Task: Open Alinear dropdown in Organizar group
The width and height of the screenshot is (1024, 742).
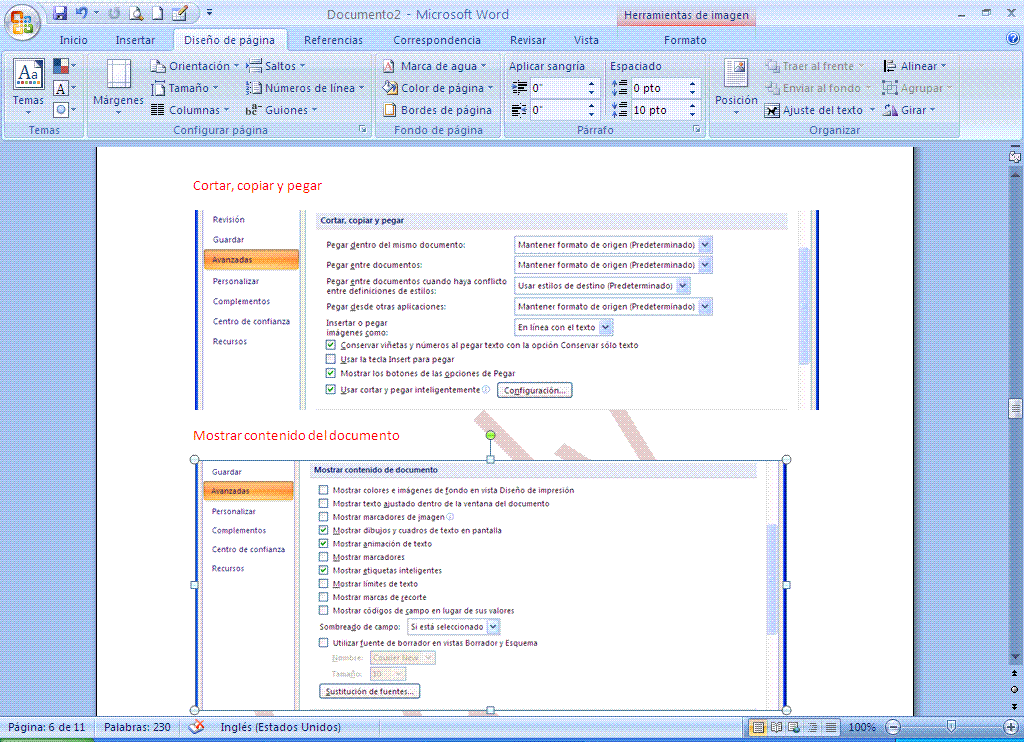Action: click(914, 66)
